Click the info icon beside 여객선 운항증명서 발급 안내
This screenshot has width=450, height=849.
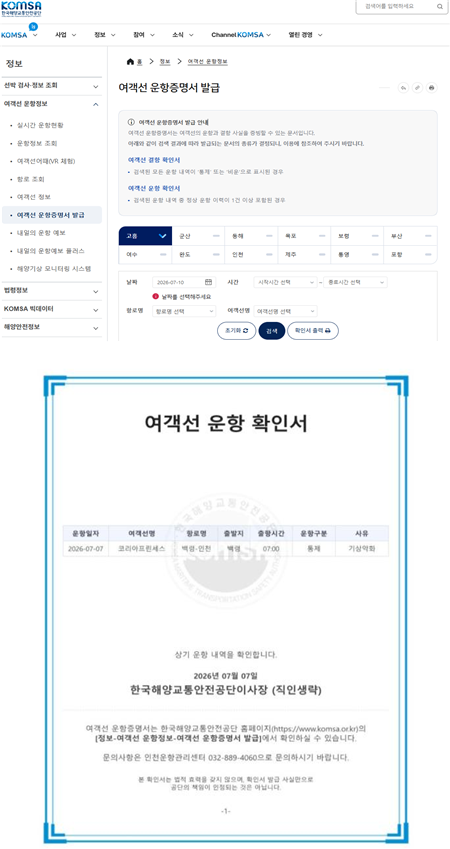click(x=131, y=122)
